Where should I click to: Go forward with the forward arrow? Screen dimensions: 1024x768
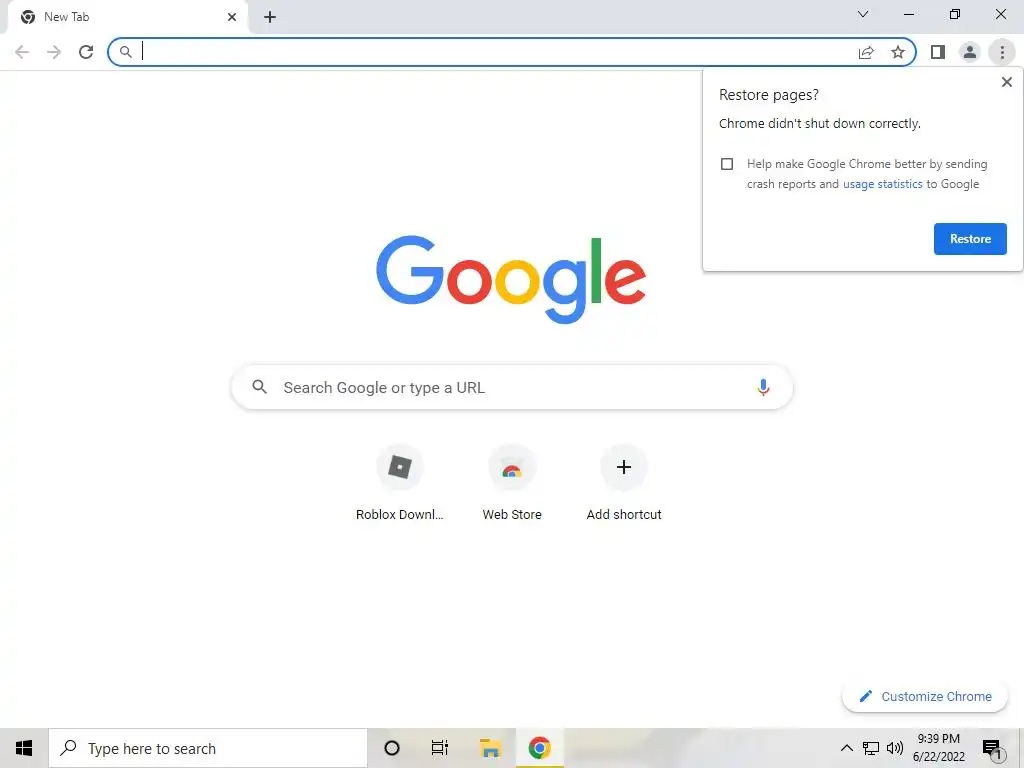pos(54,52)
